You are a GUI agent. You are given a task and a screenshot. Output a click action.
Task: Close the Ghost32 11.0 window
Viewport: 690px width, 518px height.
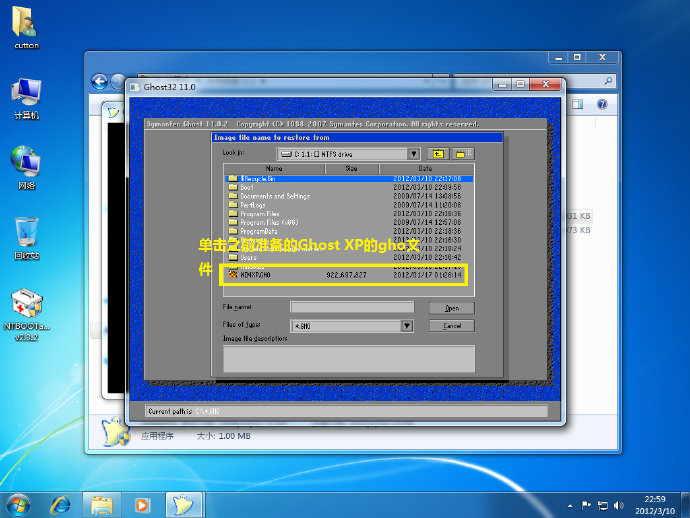tap(546, 84)
